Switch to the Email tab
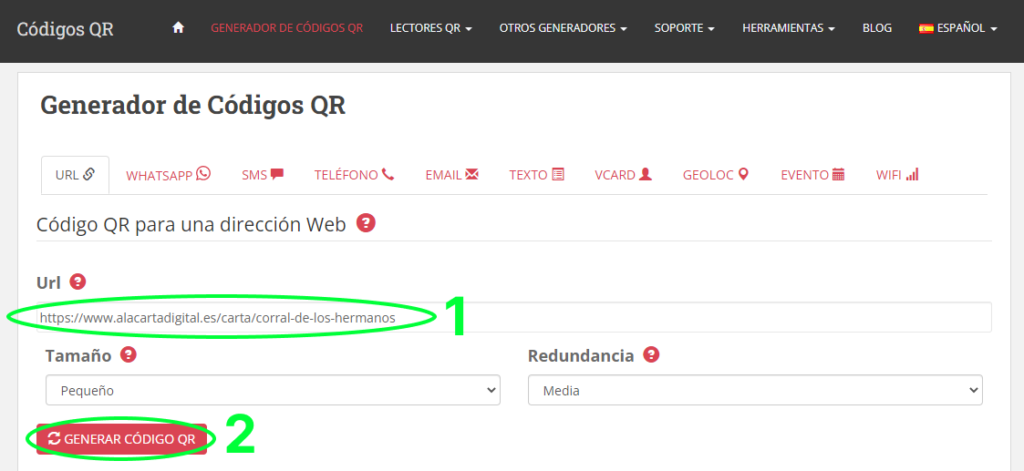This screenshot has width=1024, height=471. pos(452,175)
